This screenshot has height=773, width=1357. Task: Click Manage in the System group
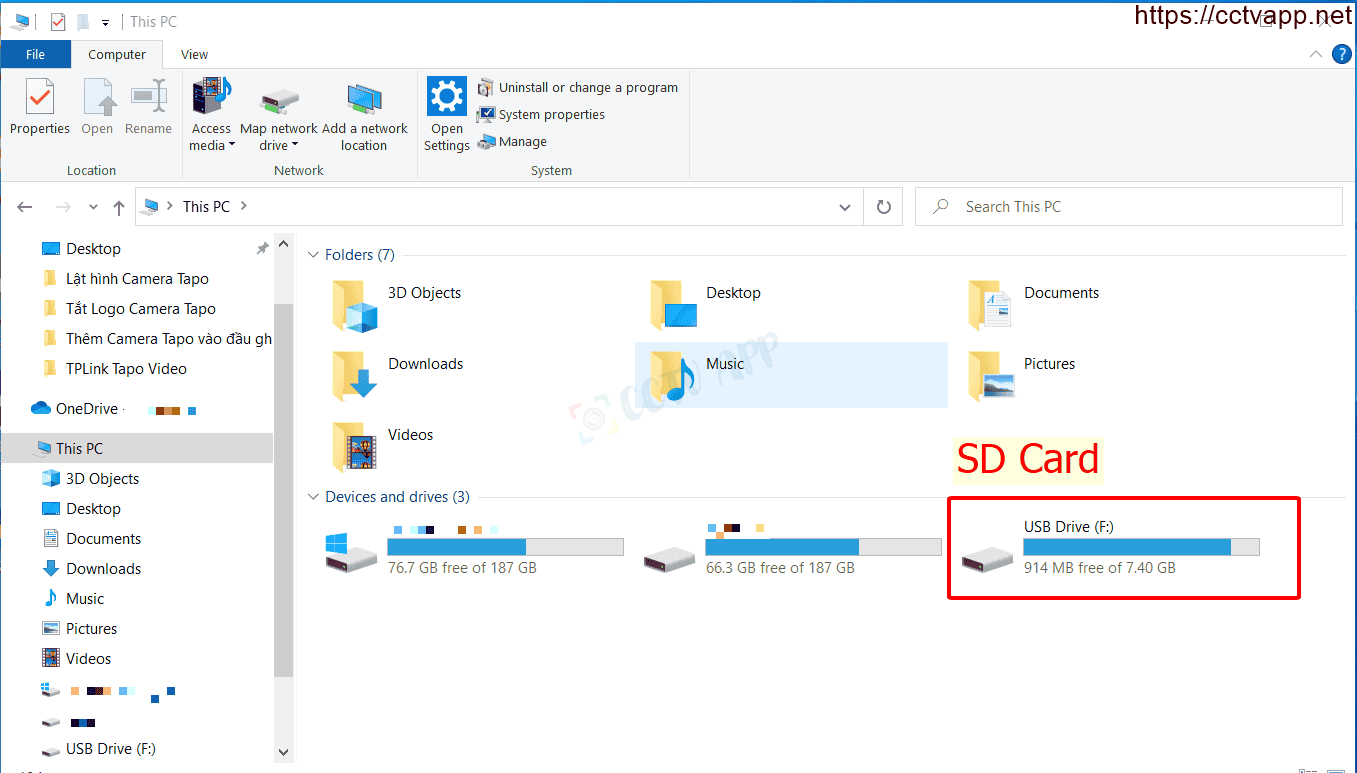(x=512, y=142)
